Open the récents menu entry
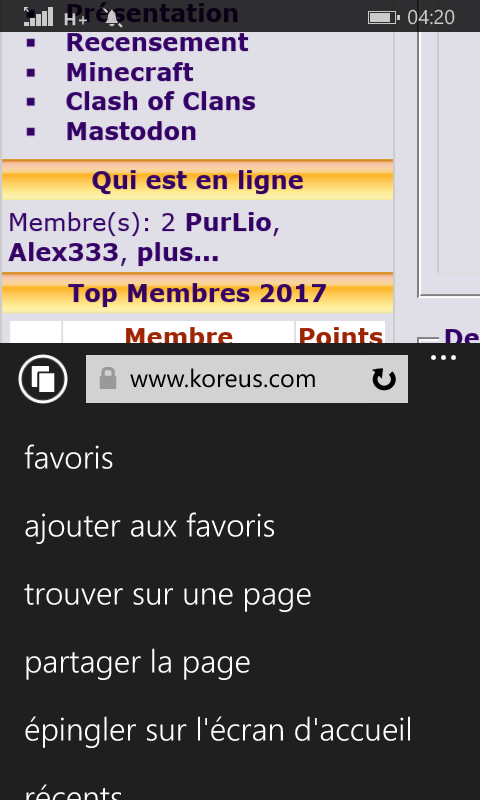480x800 pixels. coord(74,791)
